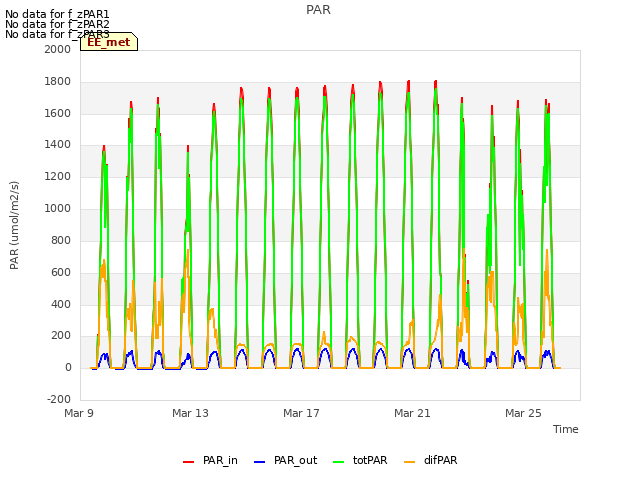Click the 1800 y-axis tick label

(58, 82)
